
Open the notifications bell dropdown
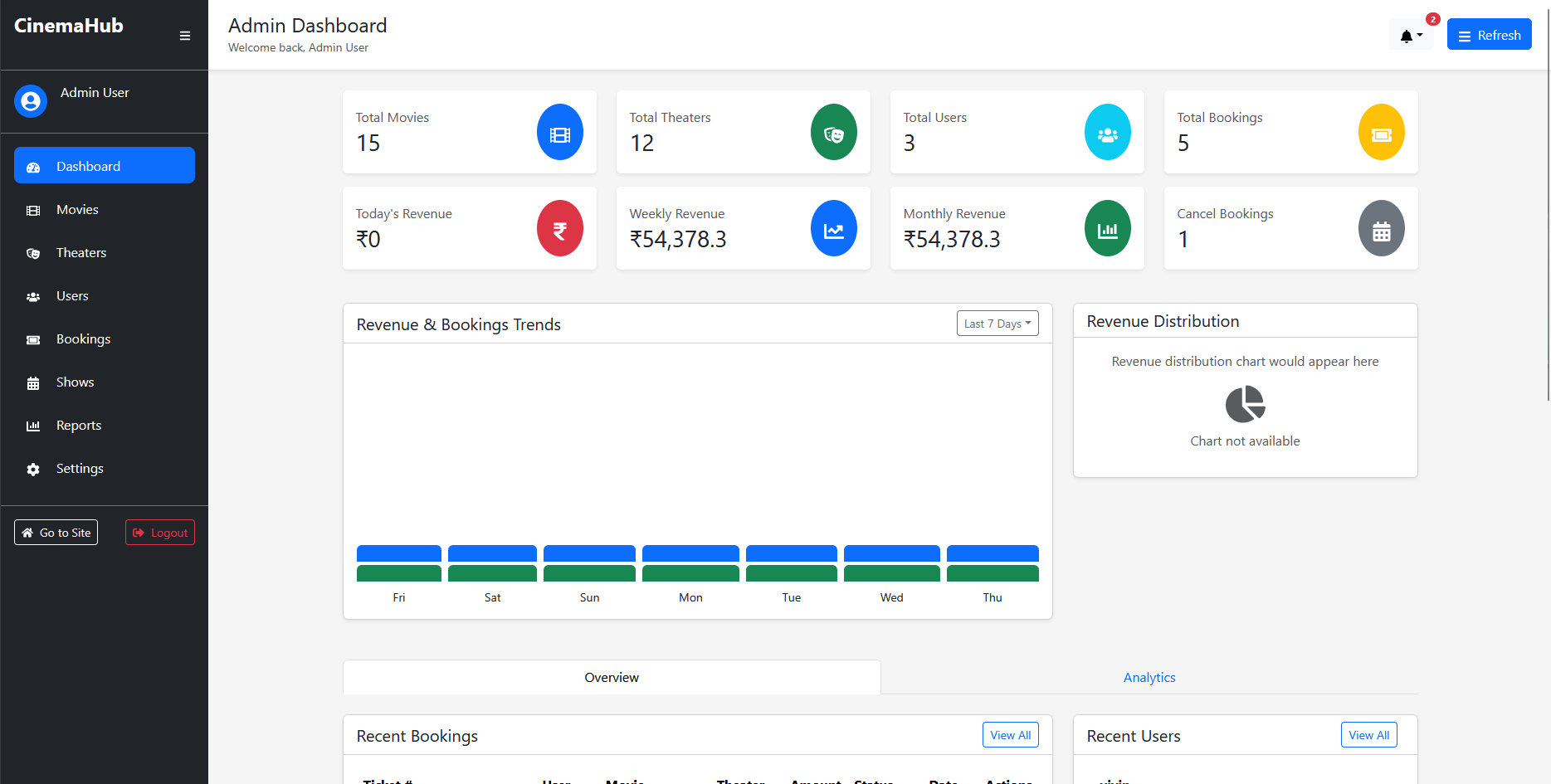pyautogui.click(x=1411, y=36)
